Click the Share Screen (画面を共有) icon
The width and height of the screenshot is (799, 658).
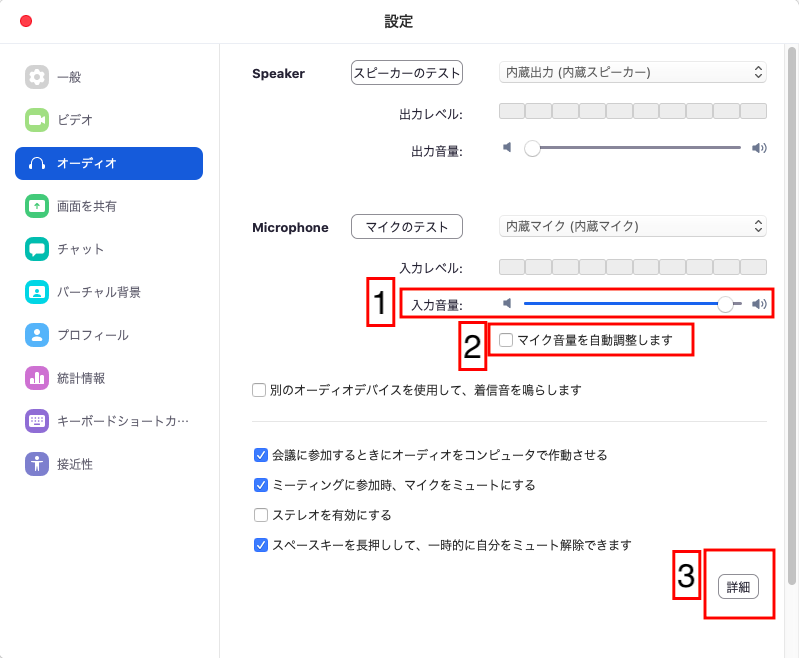[x=37, y=206]
